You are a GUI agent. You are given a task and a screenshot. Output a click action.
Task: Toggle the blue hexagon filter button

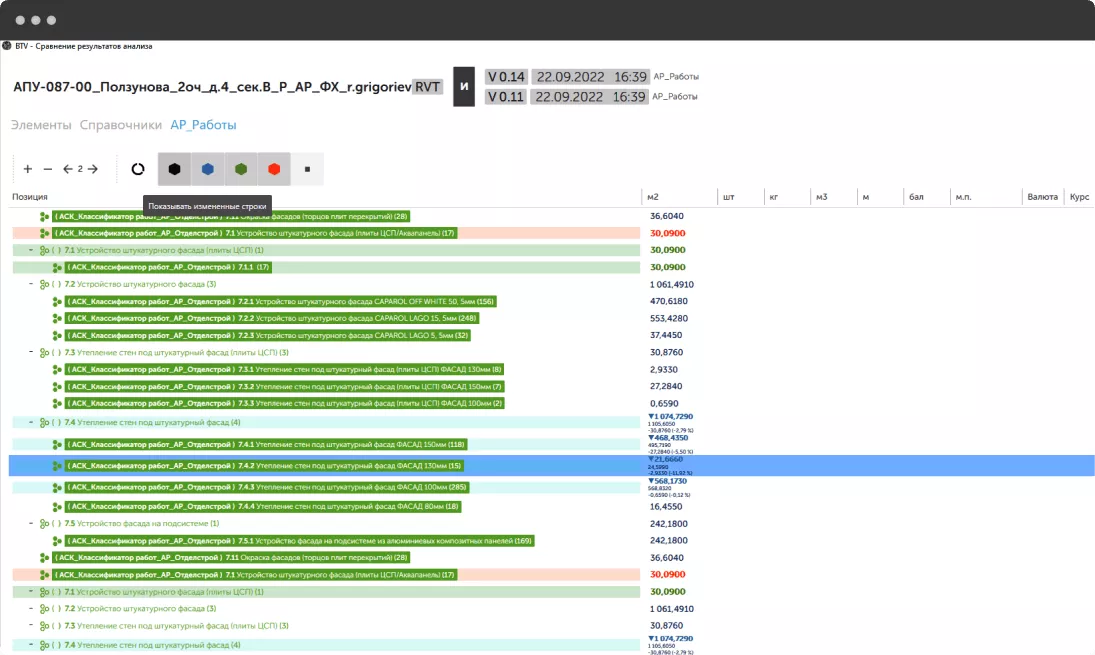(207, 169)
